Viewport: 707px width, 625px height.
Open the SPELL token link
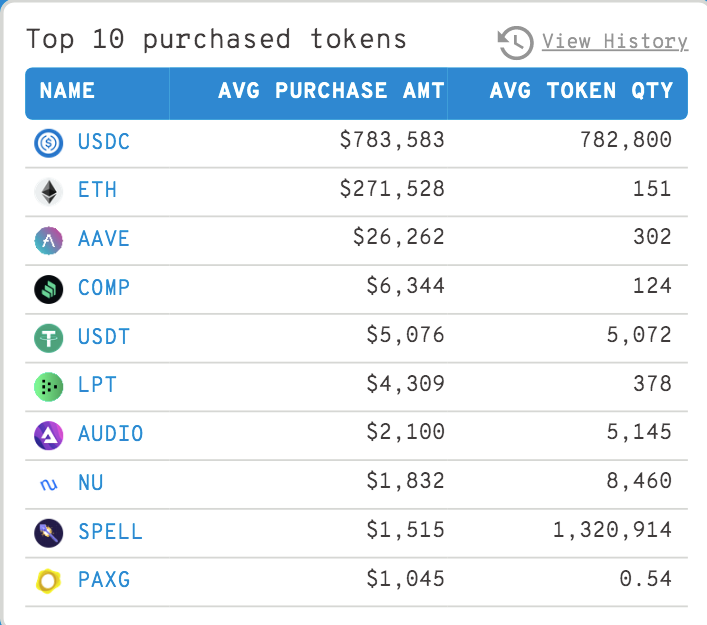pyautogui.click(x=110, y=531)
